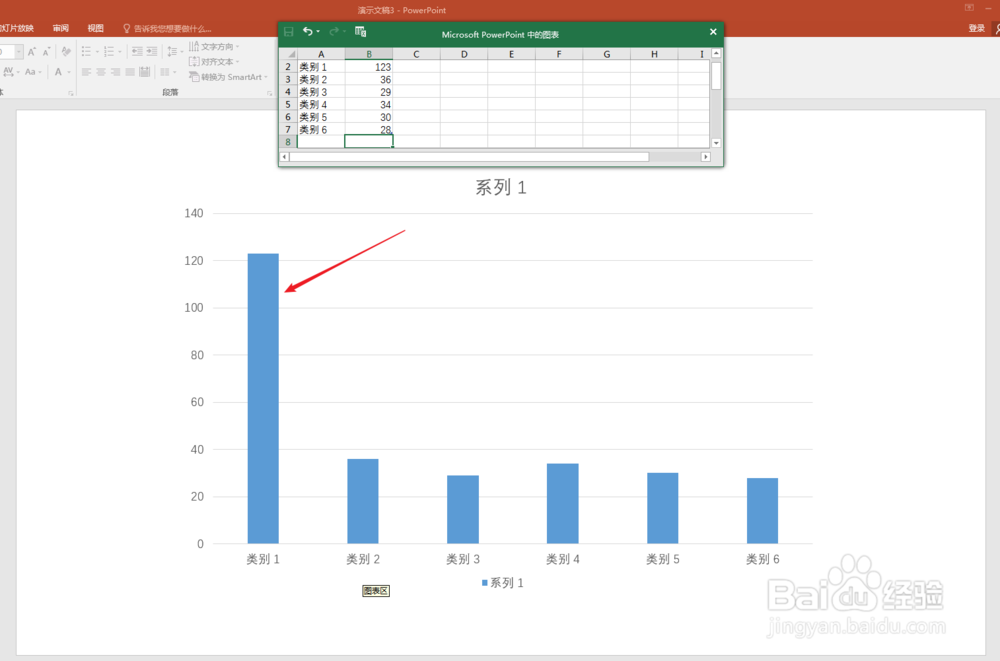Screen dimensions: 1000x661
Task: Click the undo arrow in chart data window
Action: [308, 31]
